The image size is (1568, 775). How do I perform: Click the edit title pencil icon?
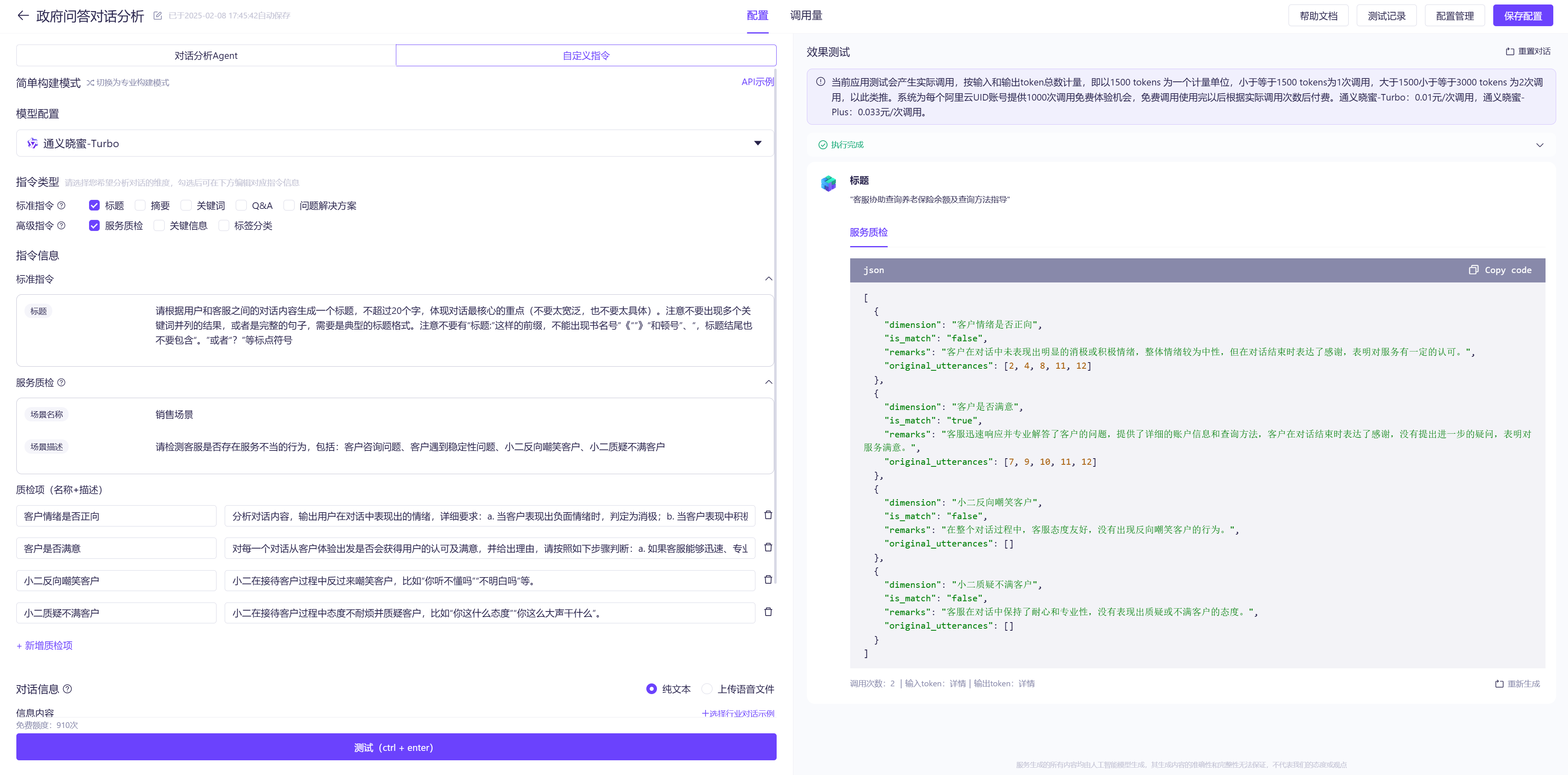click(x=158, y=16)
